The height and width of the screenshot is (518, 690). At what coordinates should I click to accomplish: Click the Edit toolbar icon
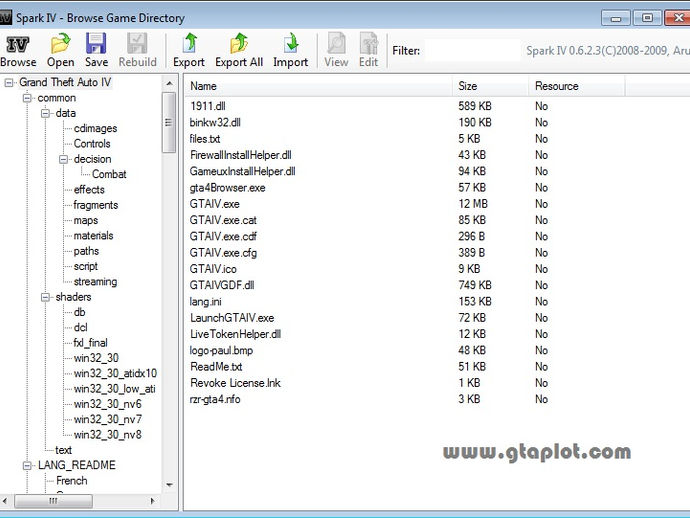369,44
